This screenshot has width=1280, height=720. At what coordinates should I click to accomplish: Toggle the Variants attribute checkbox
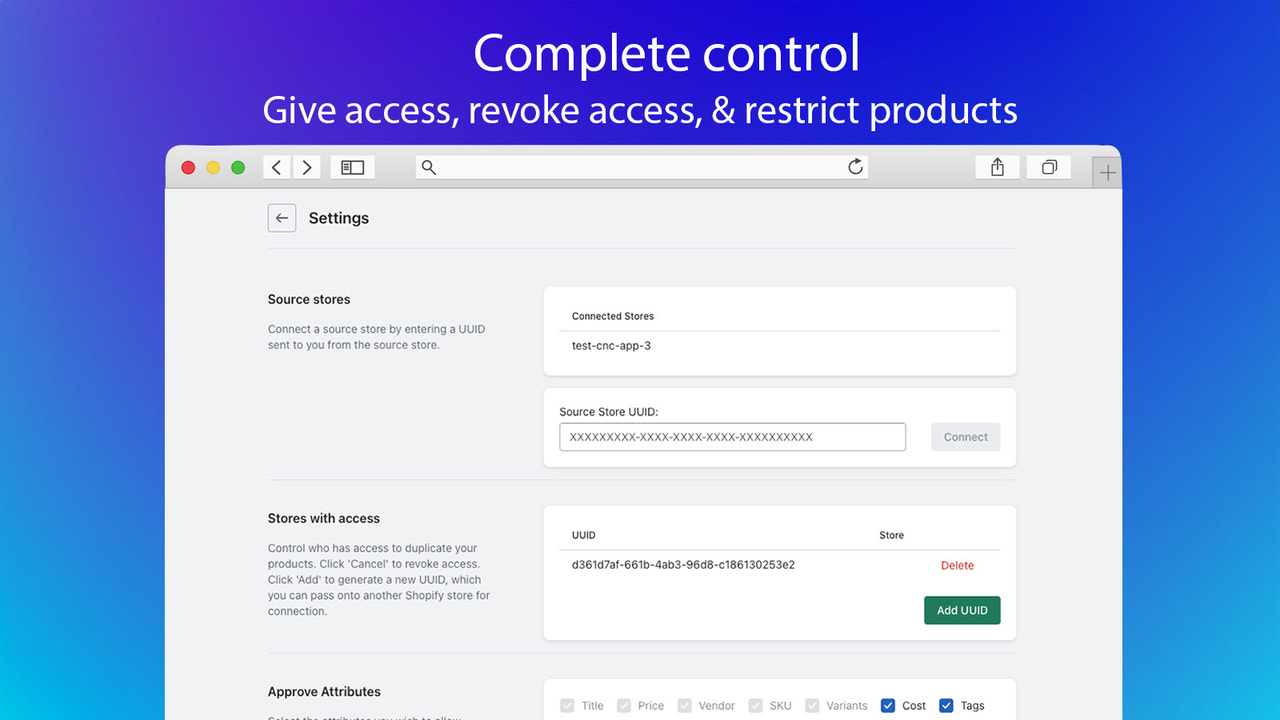tap(812, 705)
